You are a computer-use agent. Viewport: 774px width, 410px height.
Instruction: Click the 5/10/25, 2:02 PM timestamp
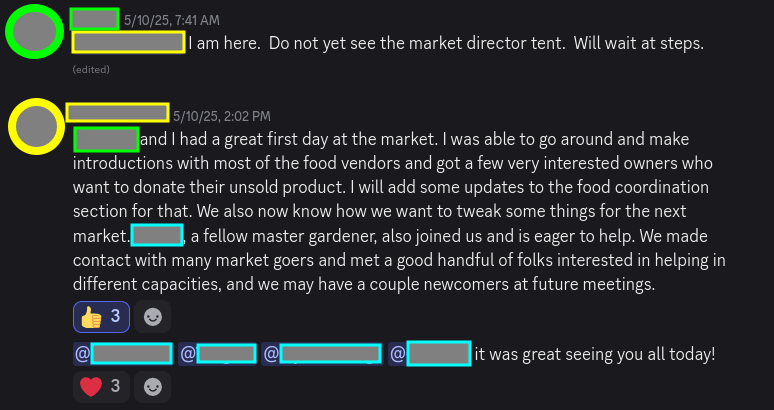click(x=221, y=115)
